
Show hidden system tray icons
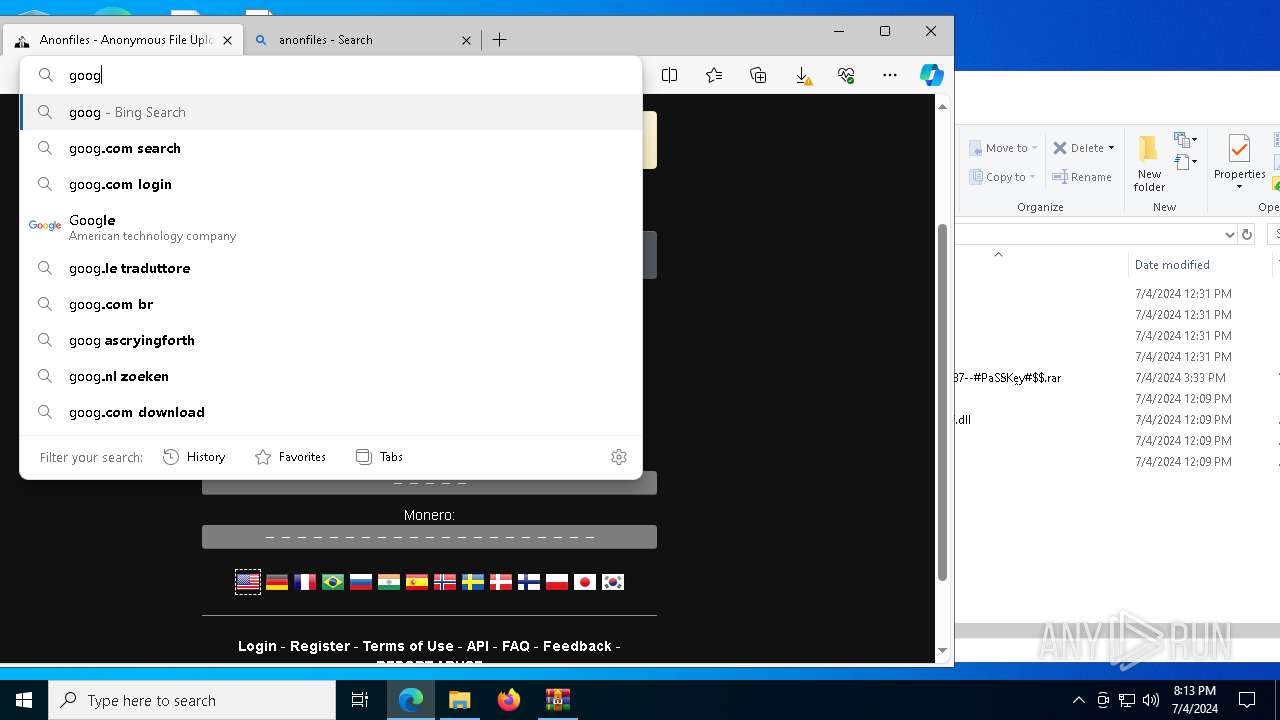(1078, 700)
